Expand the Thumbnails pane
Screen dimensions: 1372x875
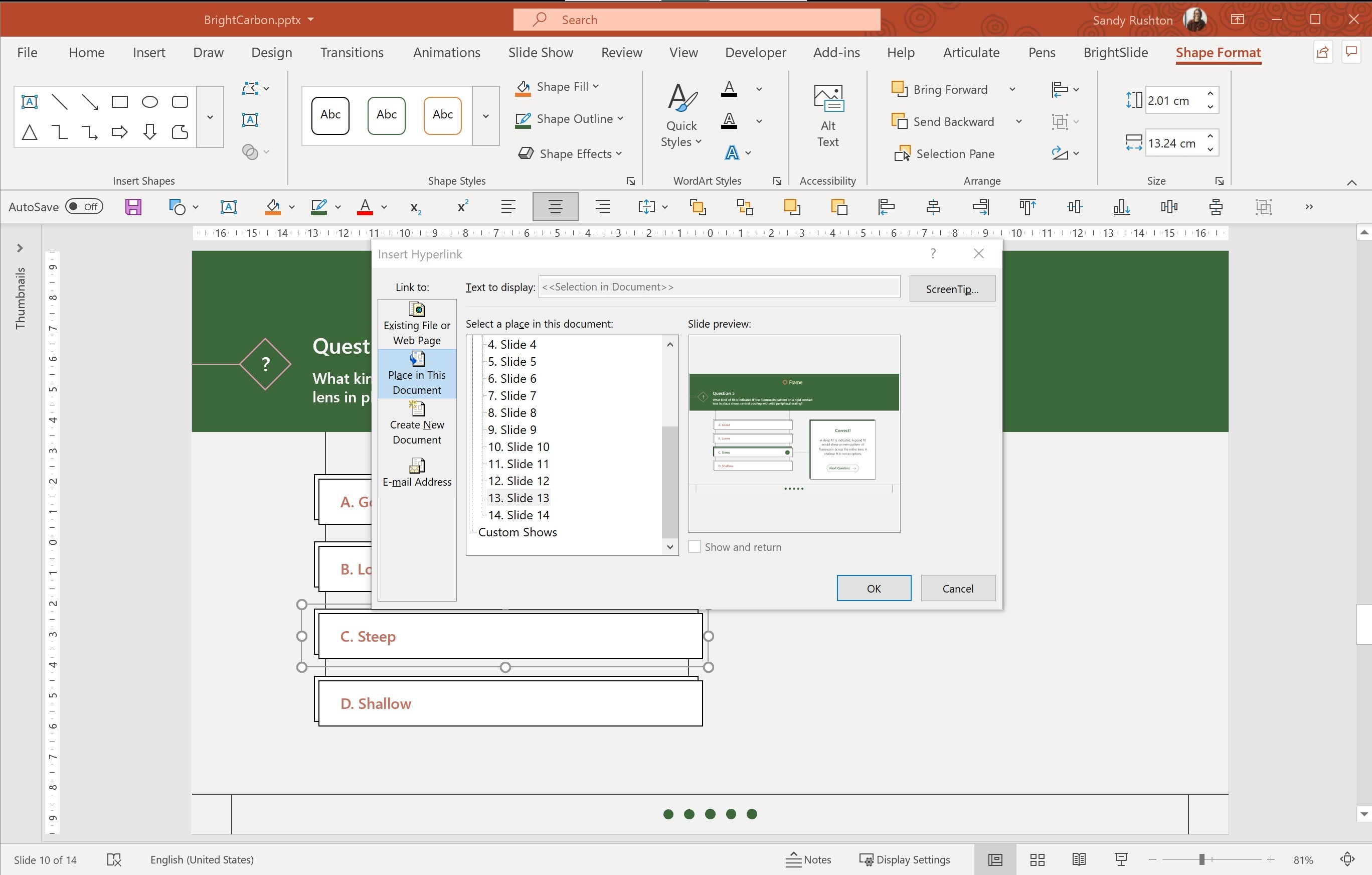pos(20,248)
